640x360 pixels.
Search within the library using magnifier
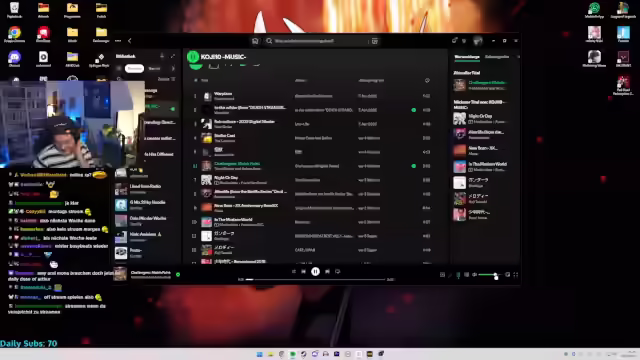click(119, 79)
